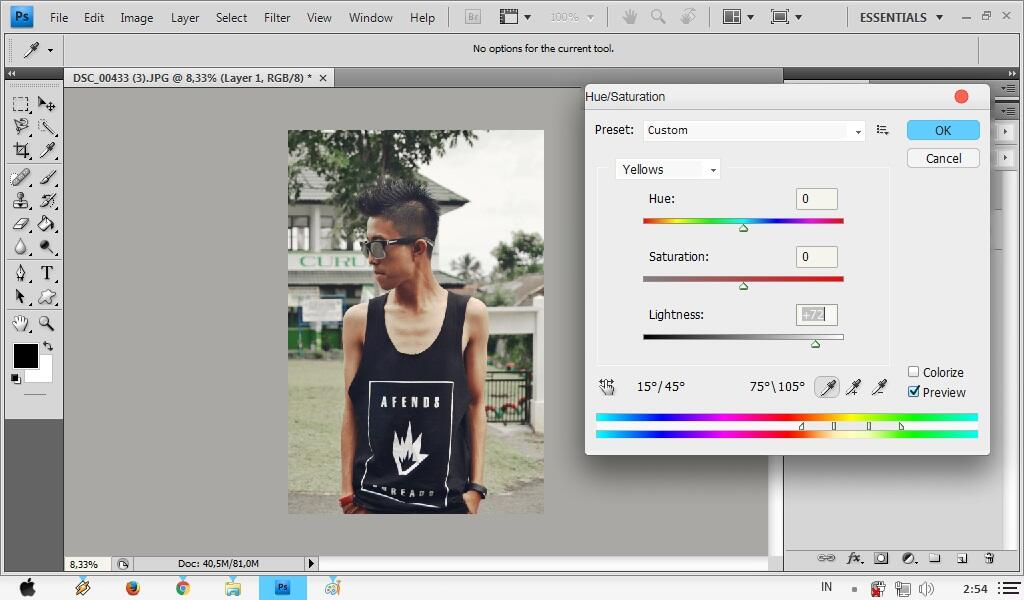
Task: Select the Magic Wand tool
Action: point(46,127)
